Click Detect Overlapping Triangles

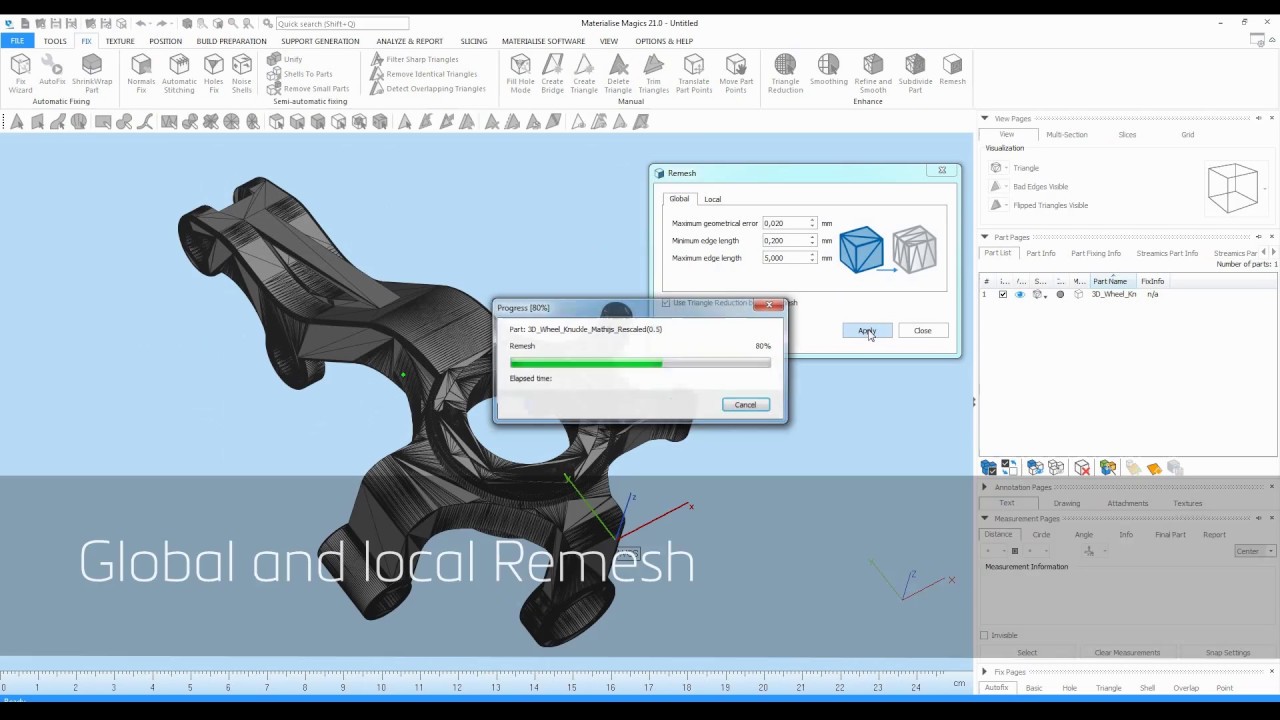point(427,88)
